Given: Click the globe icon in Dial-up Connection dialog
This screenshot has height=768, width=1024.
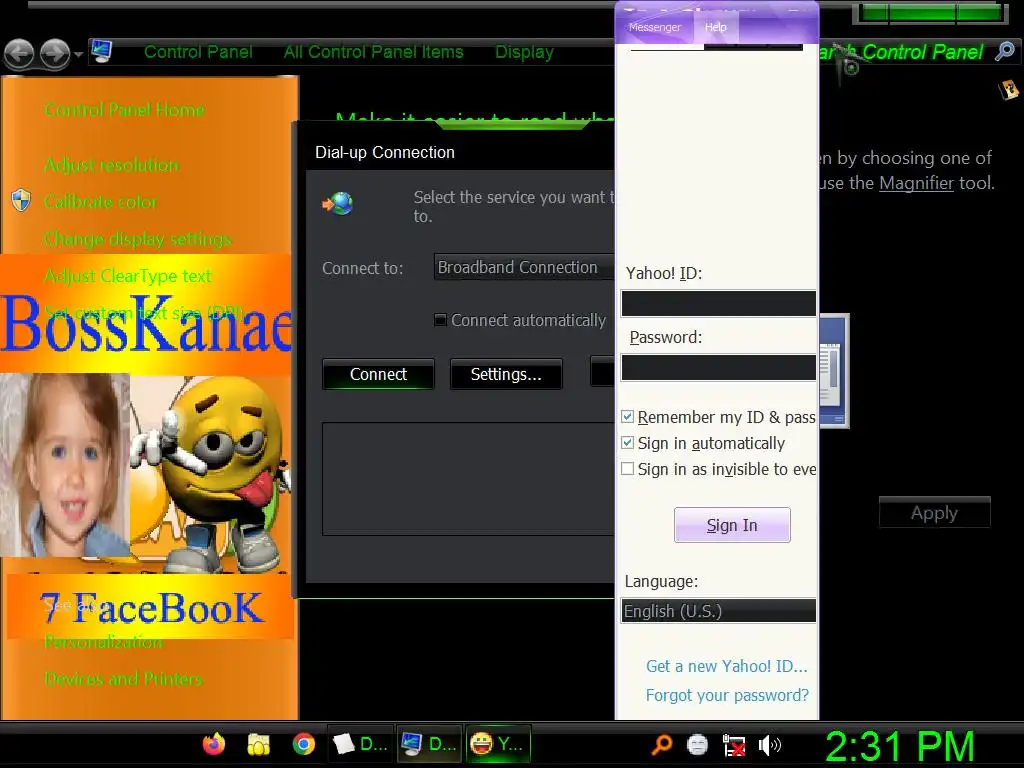Looking at the screenshot, I should click(338, 204).
